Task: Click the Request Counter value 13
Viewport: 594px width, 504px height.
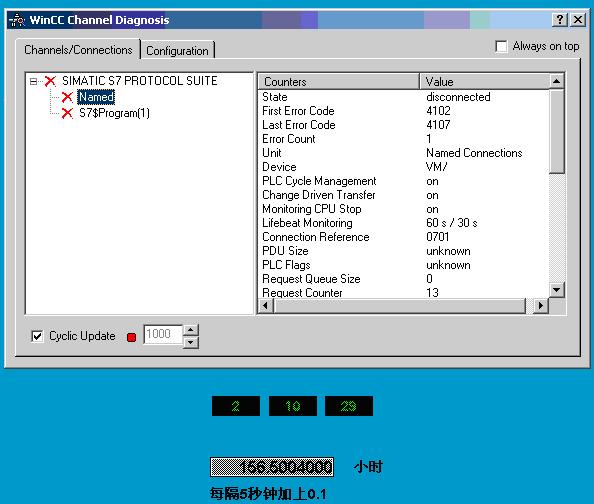Action: [432, 293]
